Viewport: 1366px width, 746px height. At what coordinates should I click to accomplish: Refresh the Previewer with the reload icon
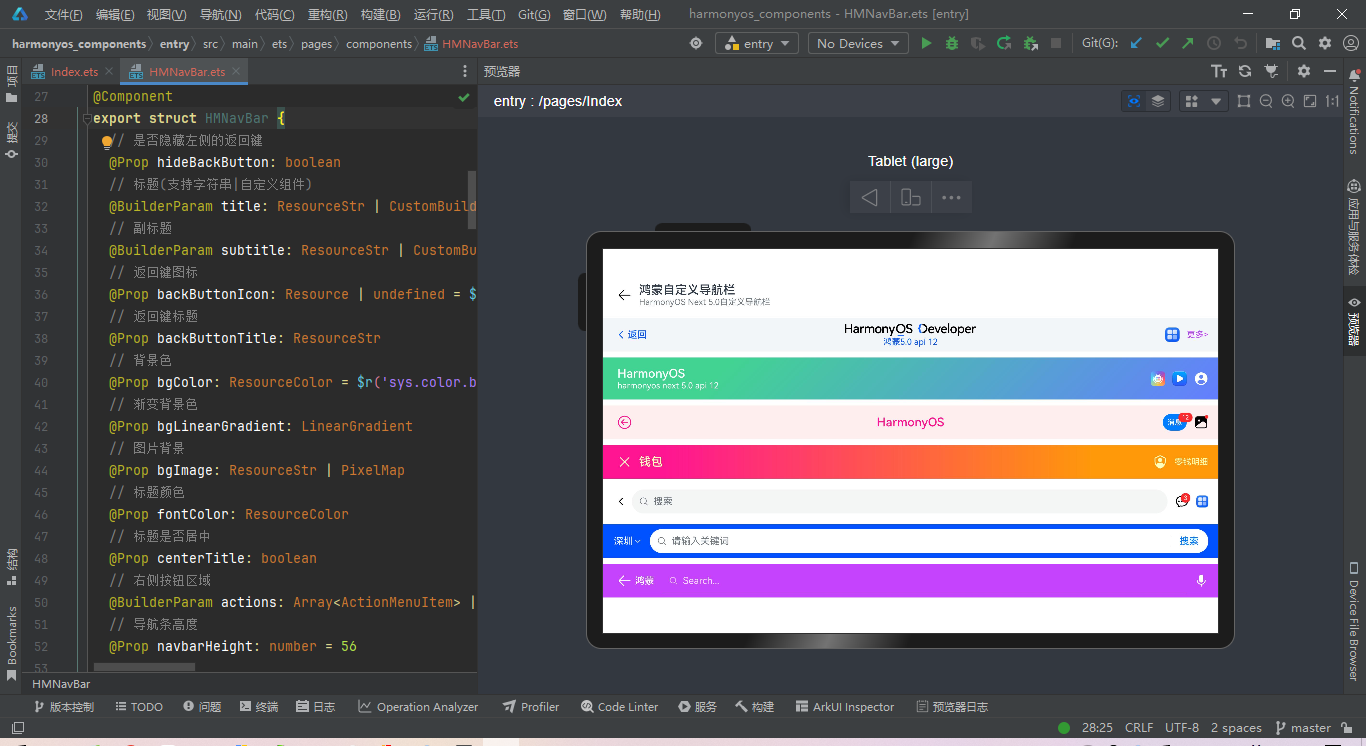(1245, 71)
